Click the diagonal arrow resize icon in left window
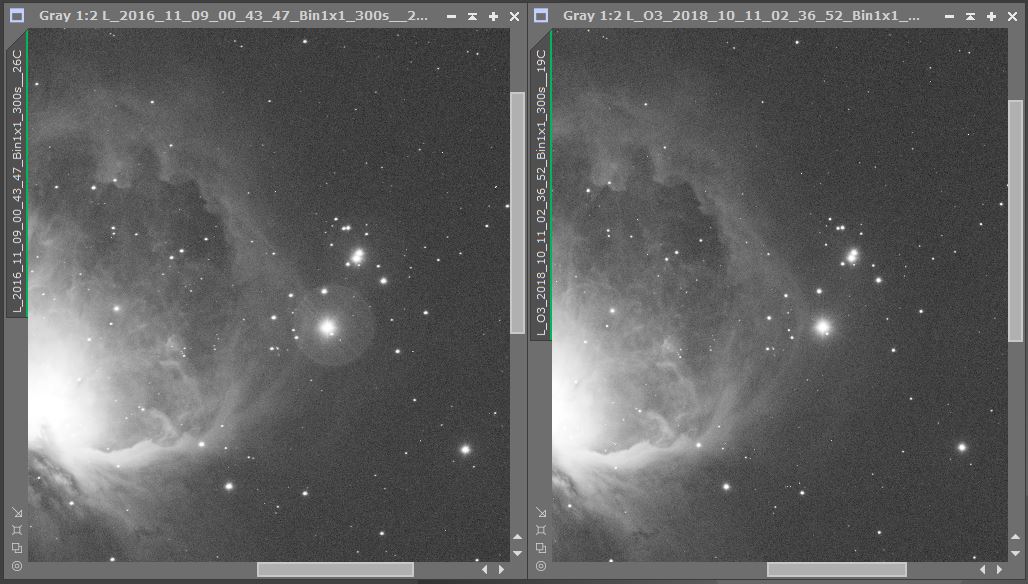The image size is (1028, 584). 17,512
